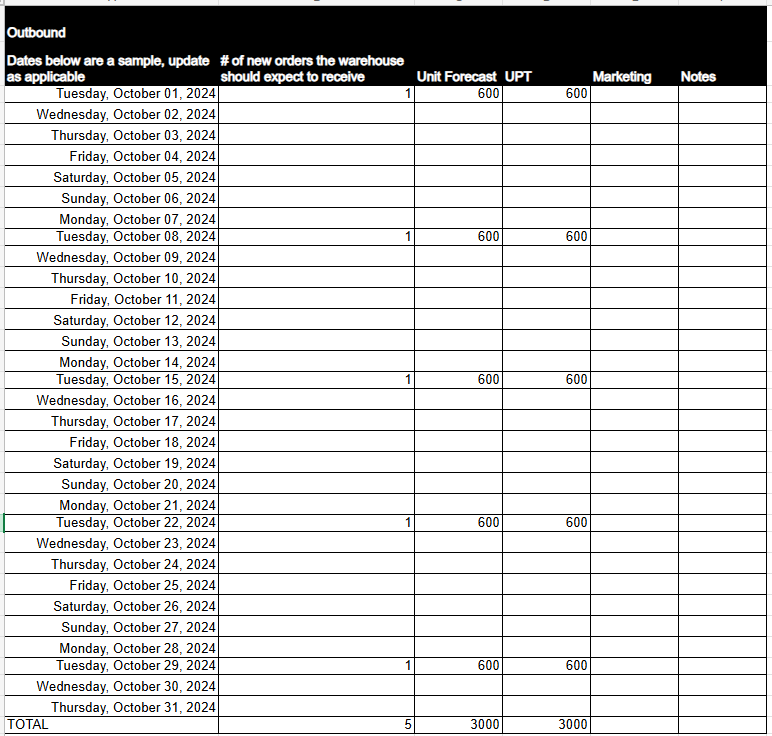Select the cell 'Wednesday, October 09, 2024'
Viewport: 772px width, 736px height.
click(111, 256)
